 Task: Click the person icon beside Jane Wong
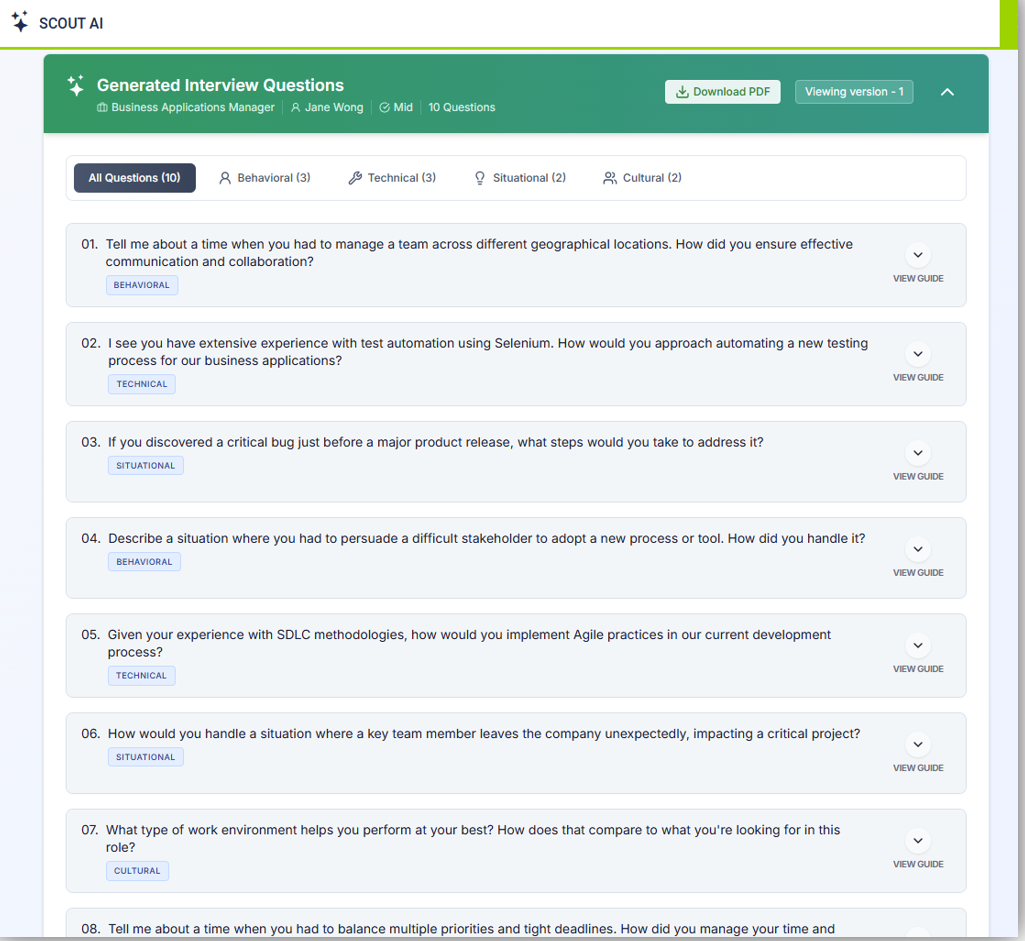point(295,108)
